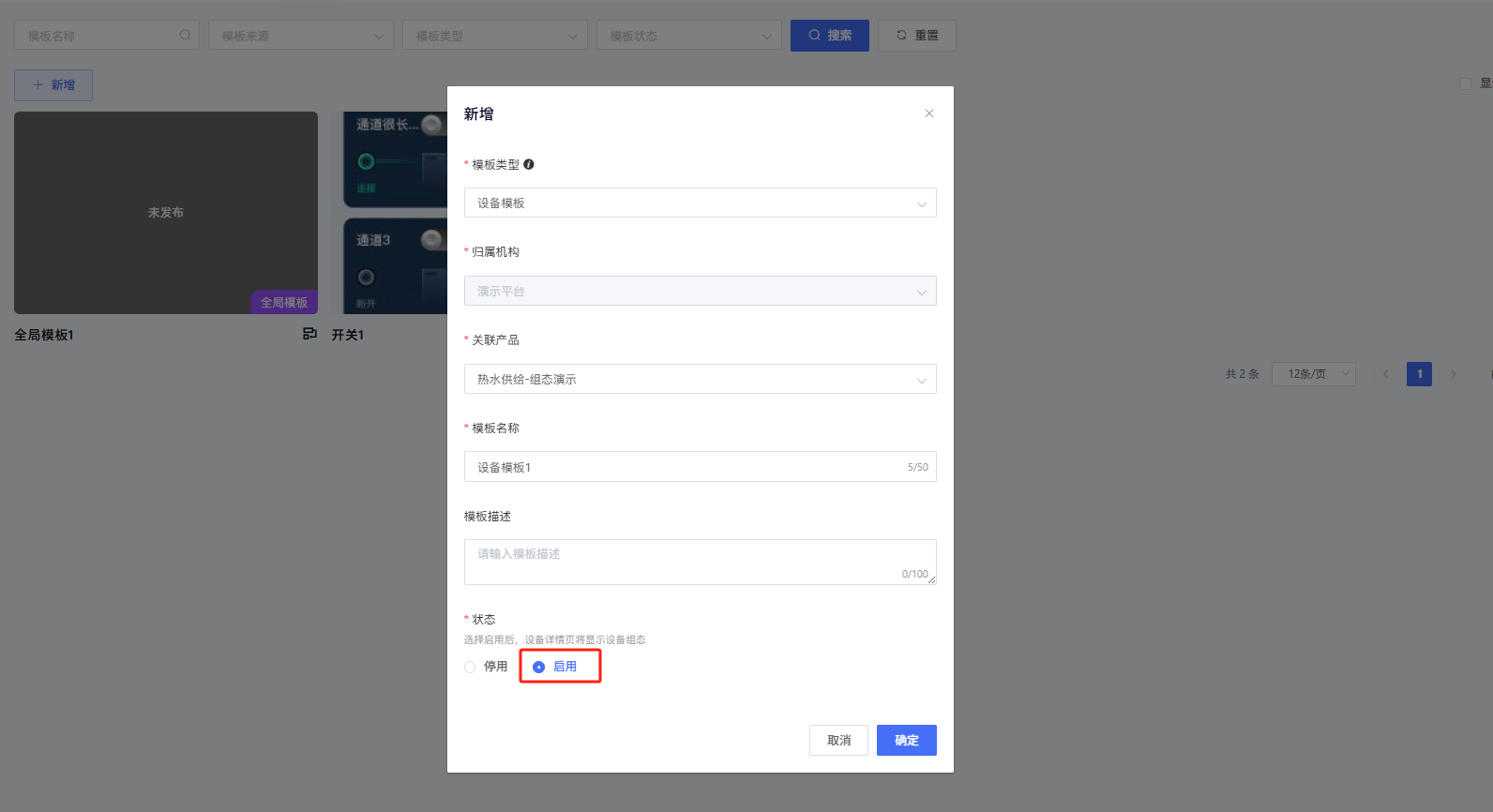This screenshot has height=812, width=1493.
Task: Click the 模板描述 text area
Action: pos(700,562)
